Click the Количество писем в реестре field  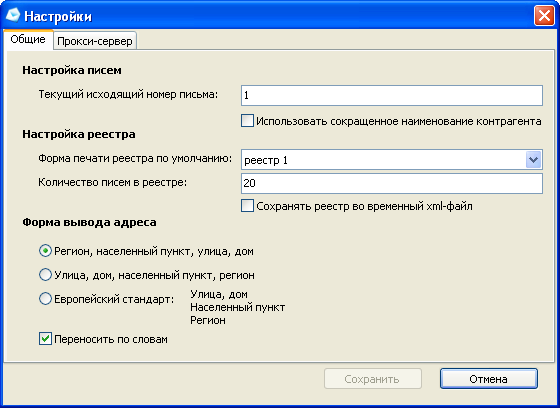392,183
